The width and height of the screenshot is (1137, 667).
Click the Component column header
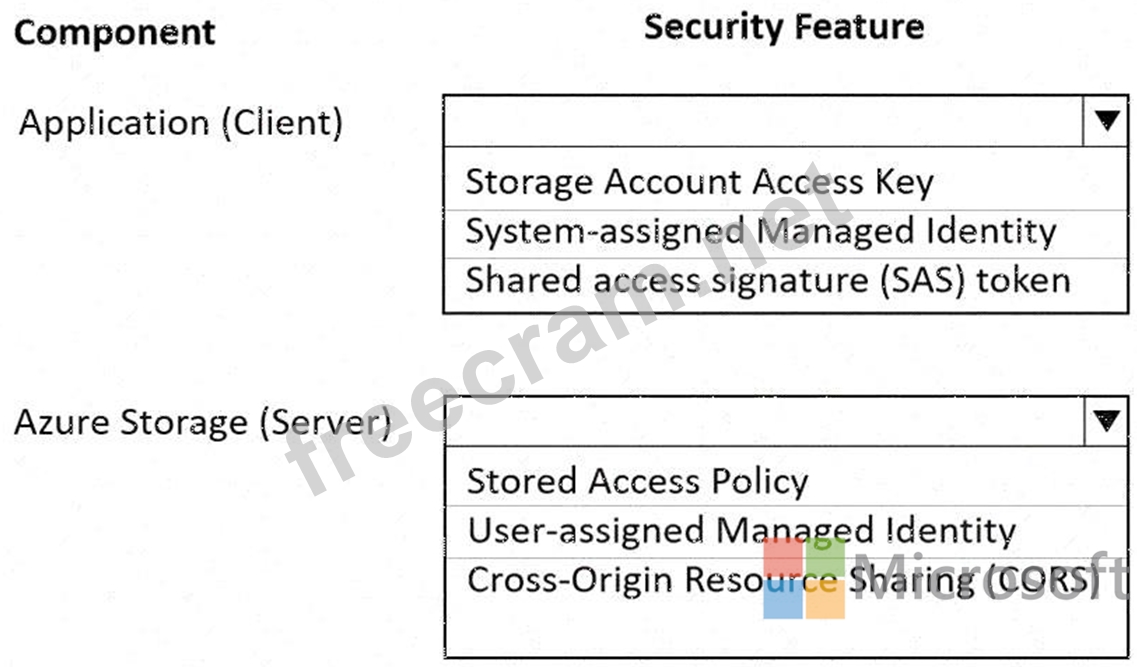[x=114, y=32]
